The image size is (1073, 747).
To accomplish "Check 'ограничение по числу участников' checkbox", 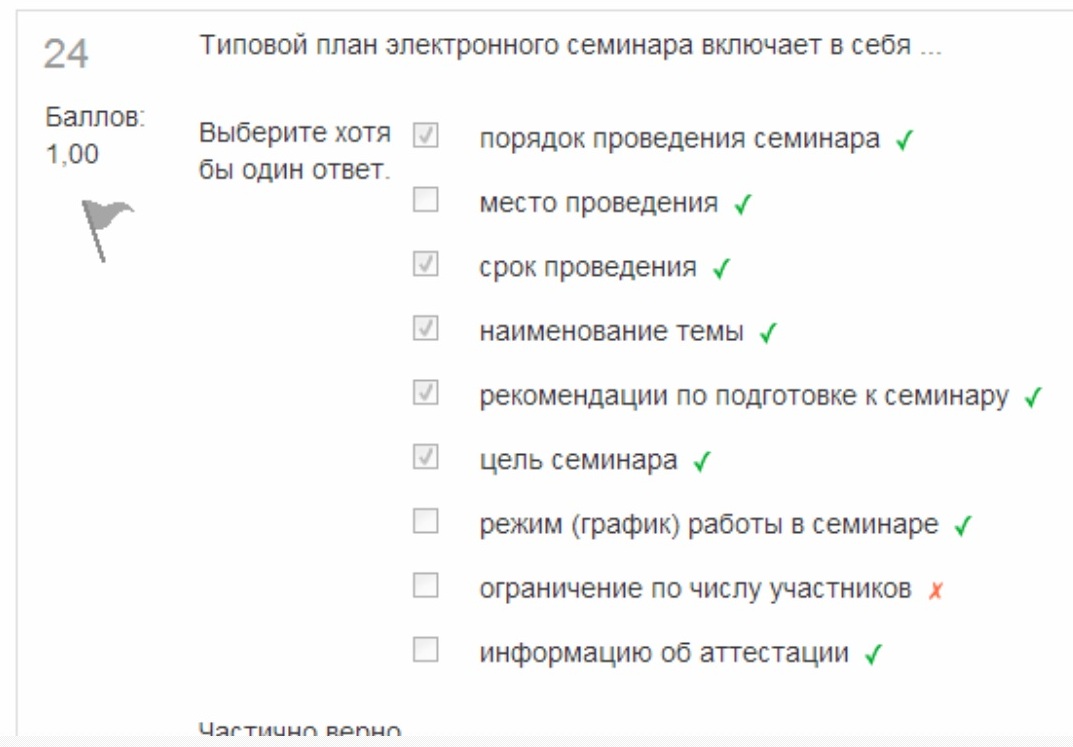I will tap(426, 586).
